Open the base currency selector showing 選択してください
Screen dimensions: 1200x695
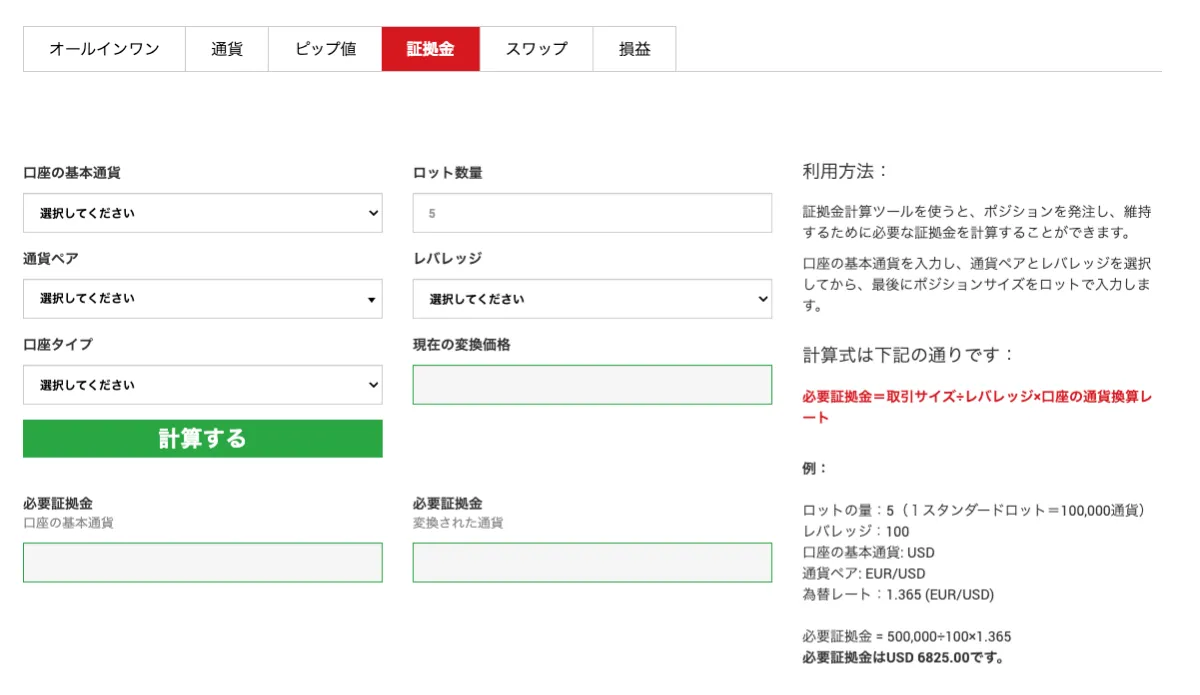click(x=202, y=212)
